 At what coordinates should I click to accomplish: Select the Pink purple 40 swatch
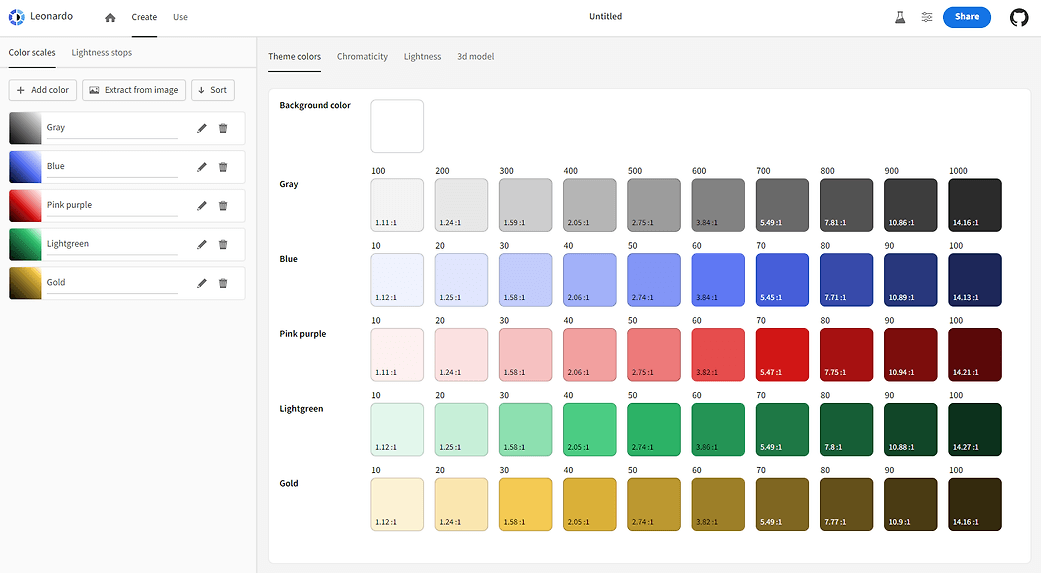590,355
